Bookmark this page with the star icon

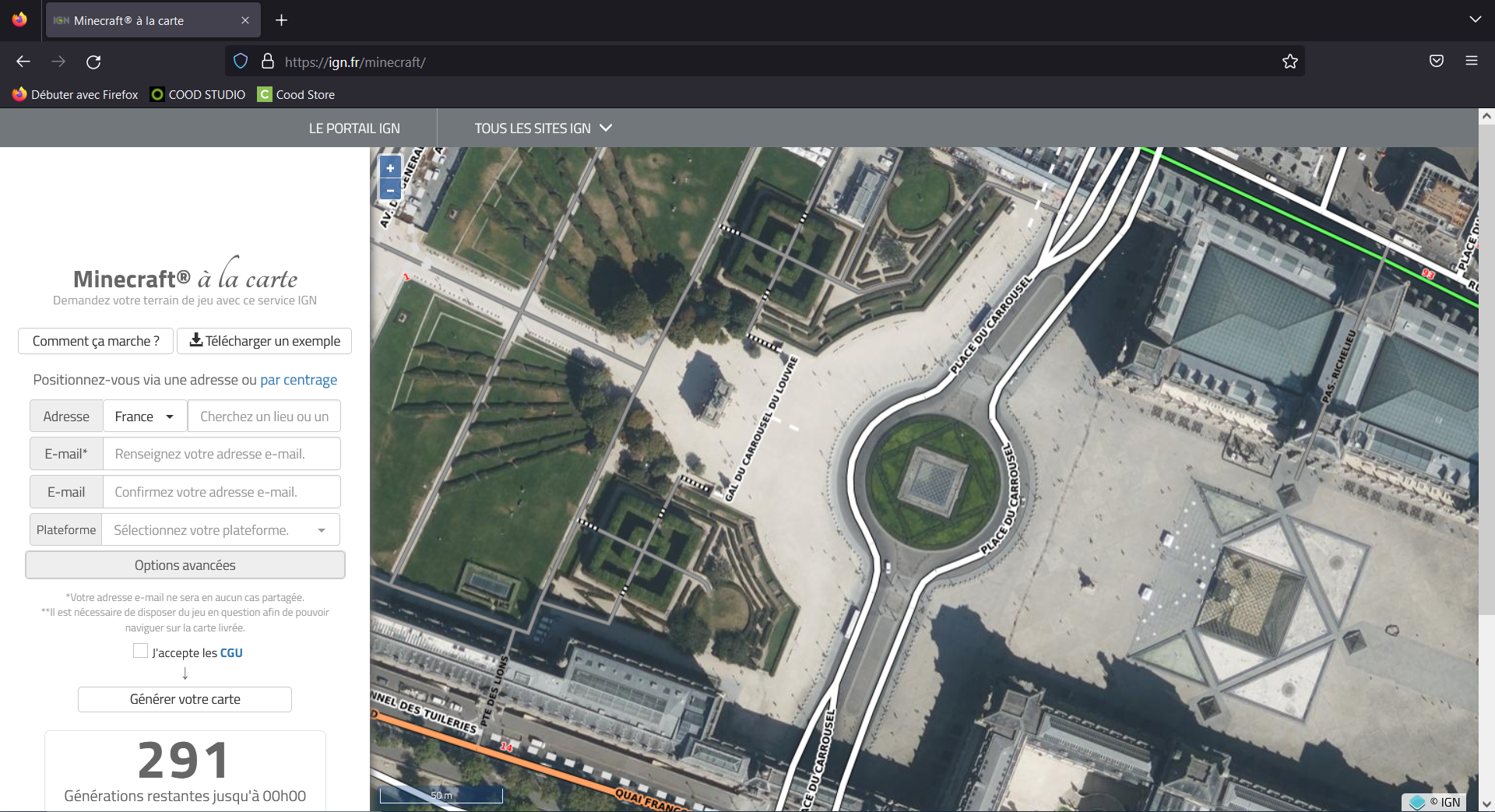[1289, 62]
